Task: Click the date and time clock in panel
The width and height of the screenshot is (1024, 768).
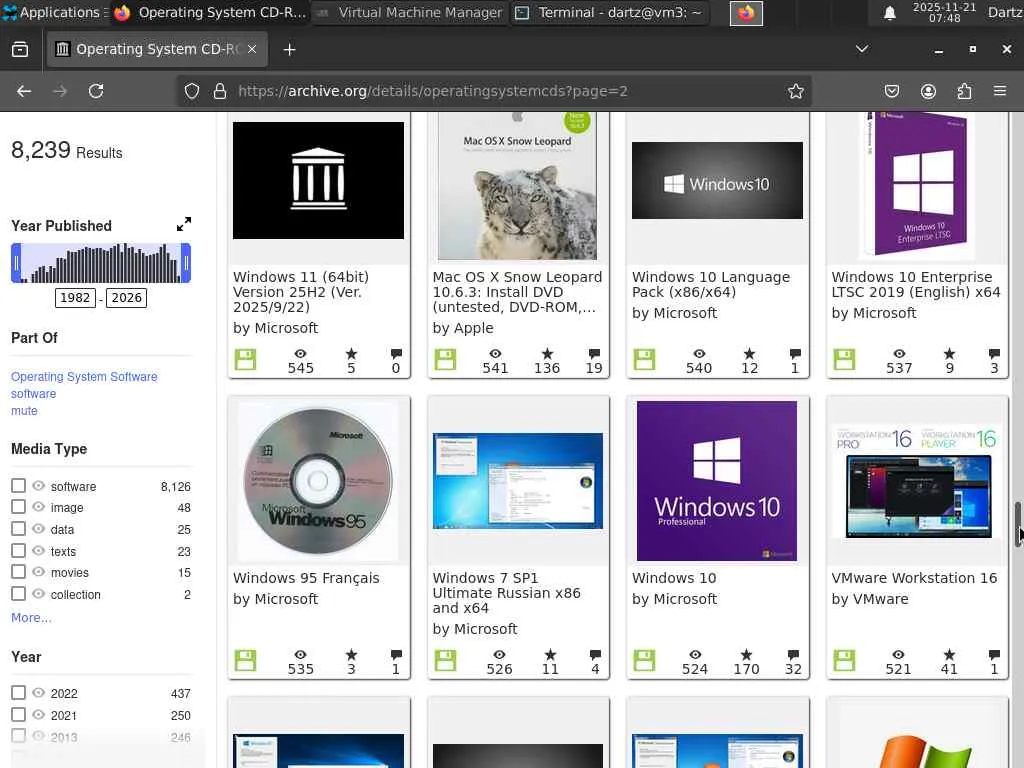Action: coord(944,12)
